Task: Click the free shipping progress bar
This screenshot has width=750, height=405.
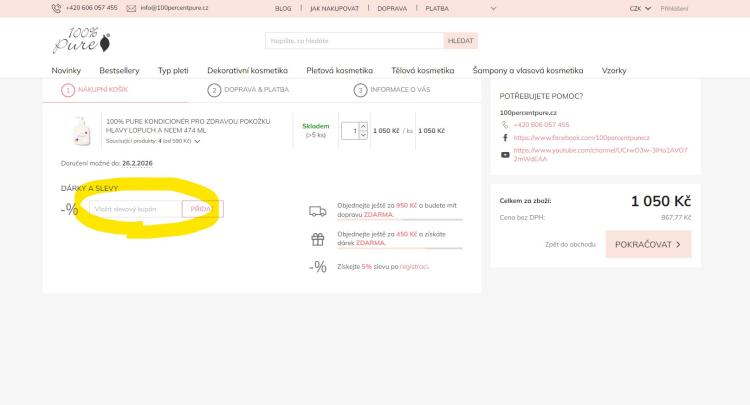Action: (x=399, y=220)
